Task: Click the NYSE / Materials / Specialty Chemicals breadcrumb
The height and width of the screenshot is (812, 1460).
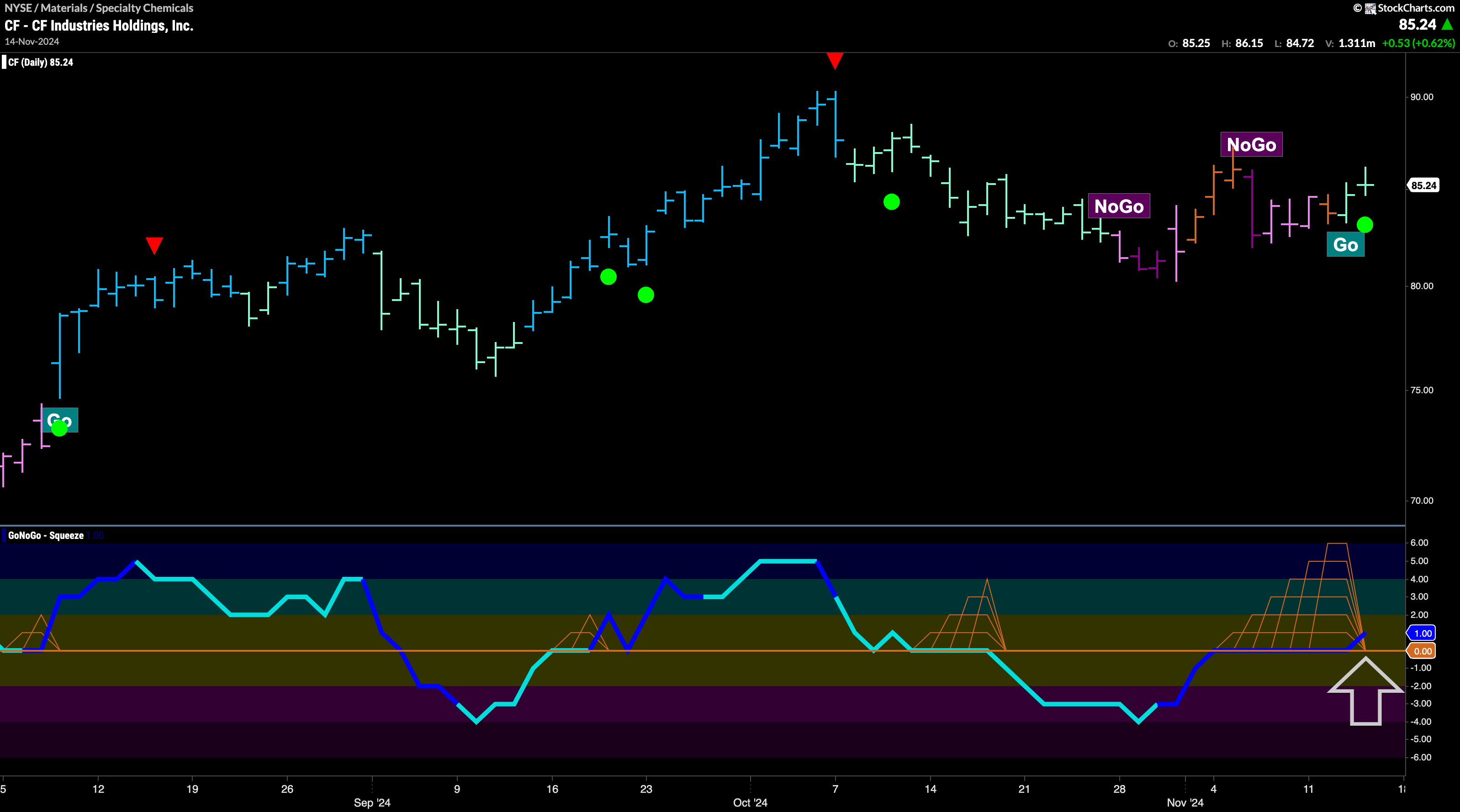Action: (99, 8)
